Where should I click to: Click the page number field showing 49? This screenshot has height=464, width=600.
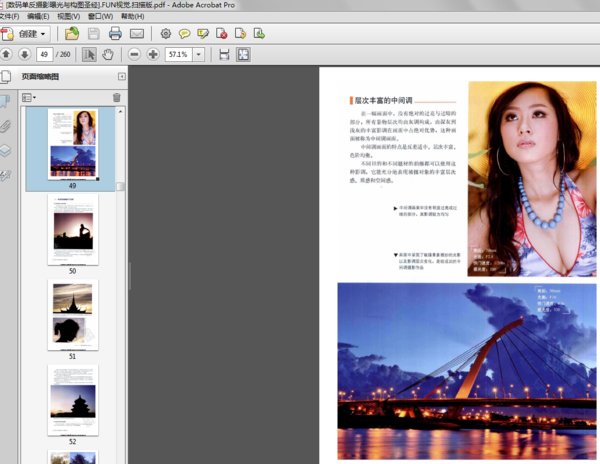[x=45, y=54]
